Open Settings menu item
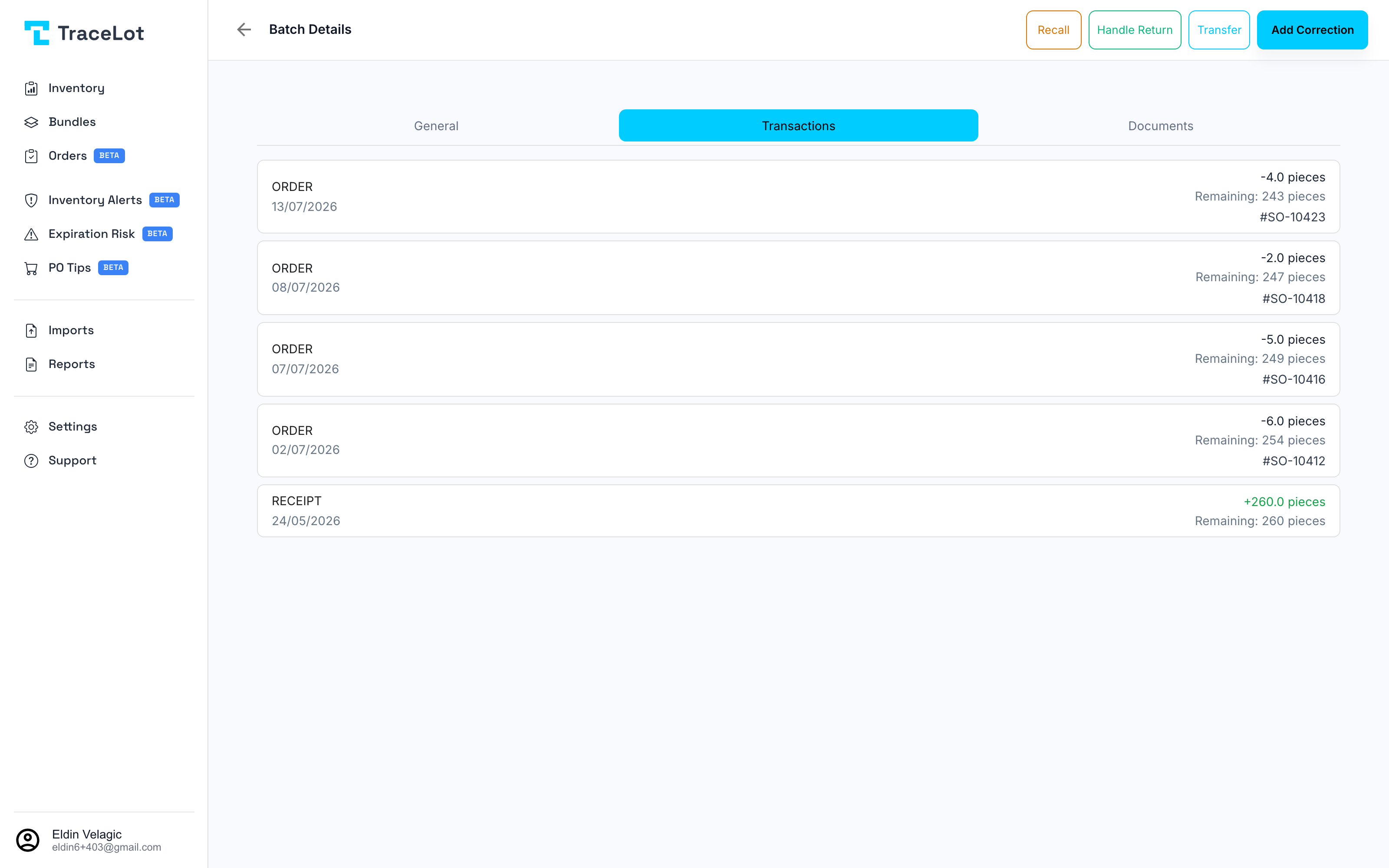This screenshot has width=1389, height=868. (73, 427)
